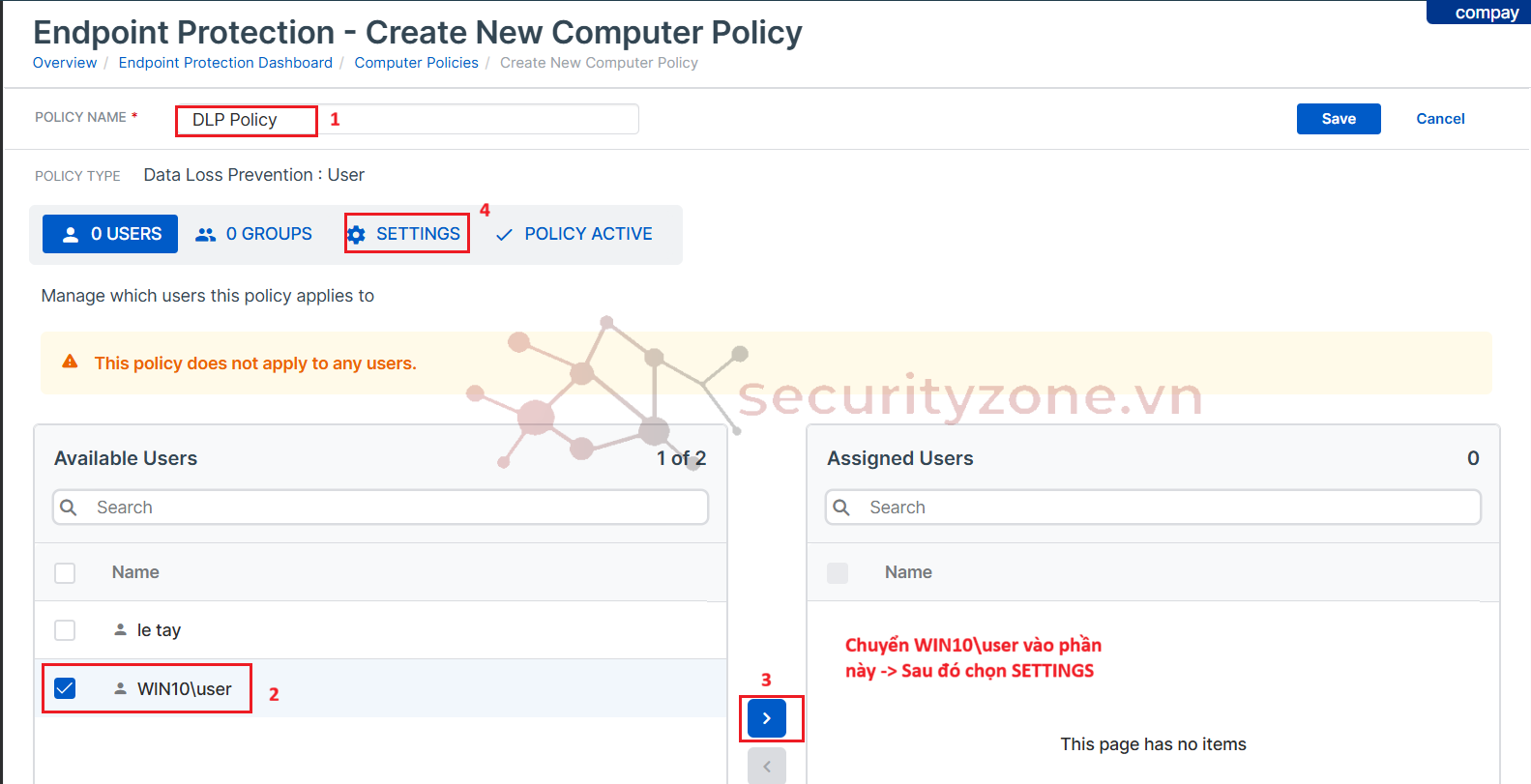This screenshot has height=784, width=1531.
Task: Click the orange warning triangle icon
Action: [x=70, y=363]
